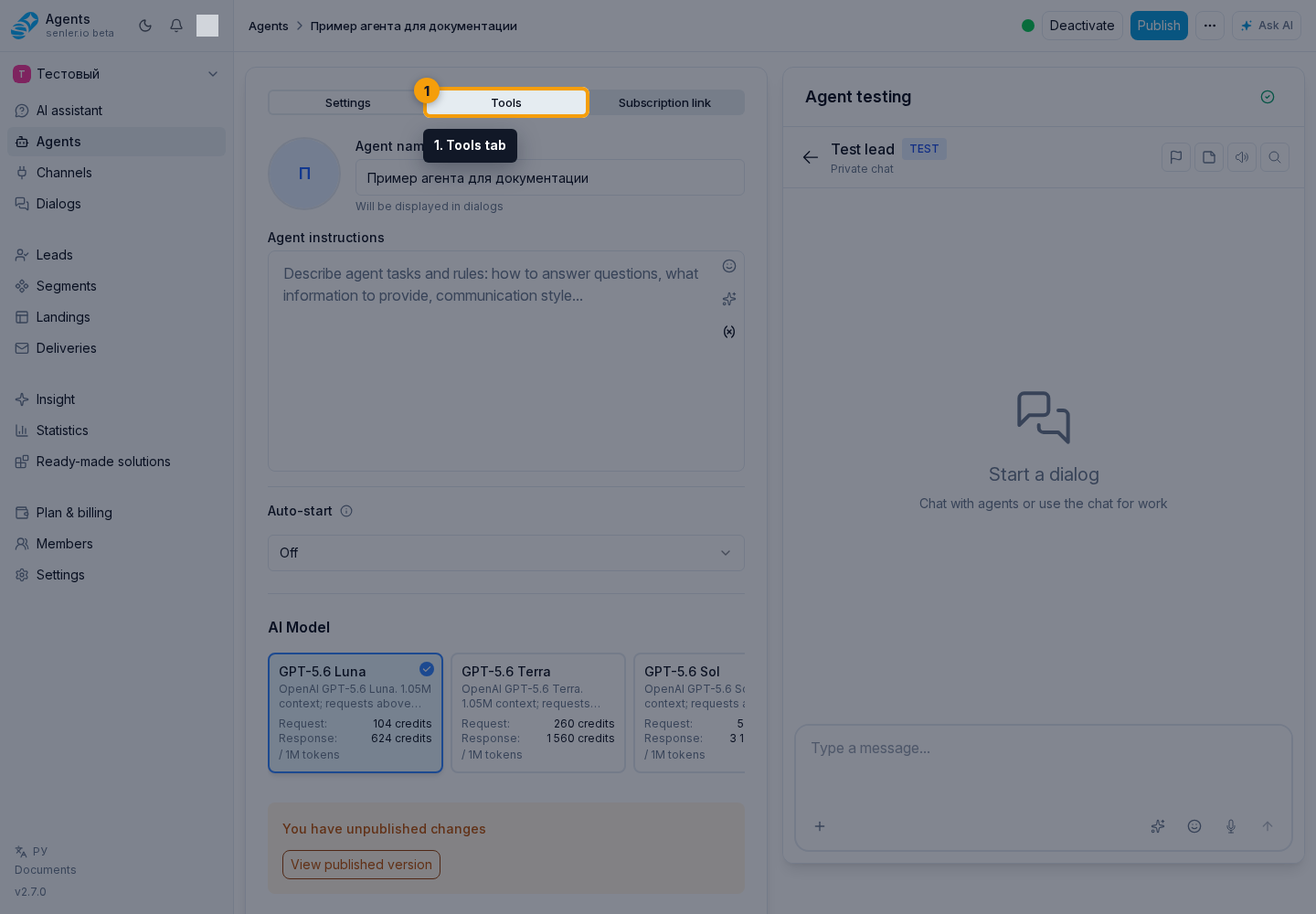Open Dialogs in sidebar

116,204
